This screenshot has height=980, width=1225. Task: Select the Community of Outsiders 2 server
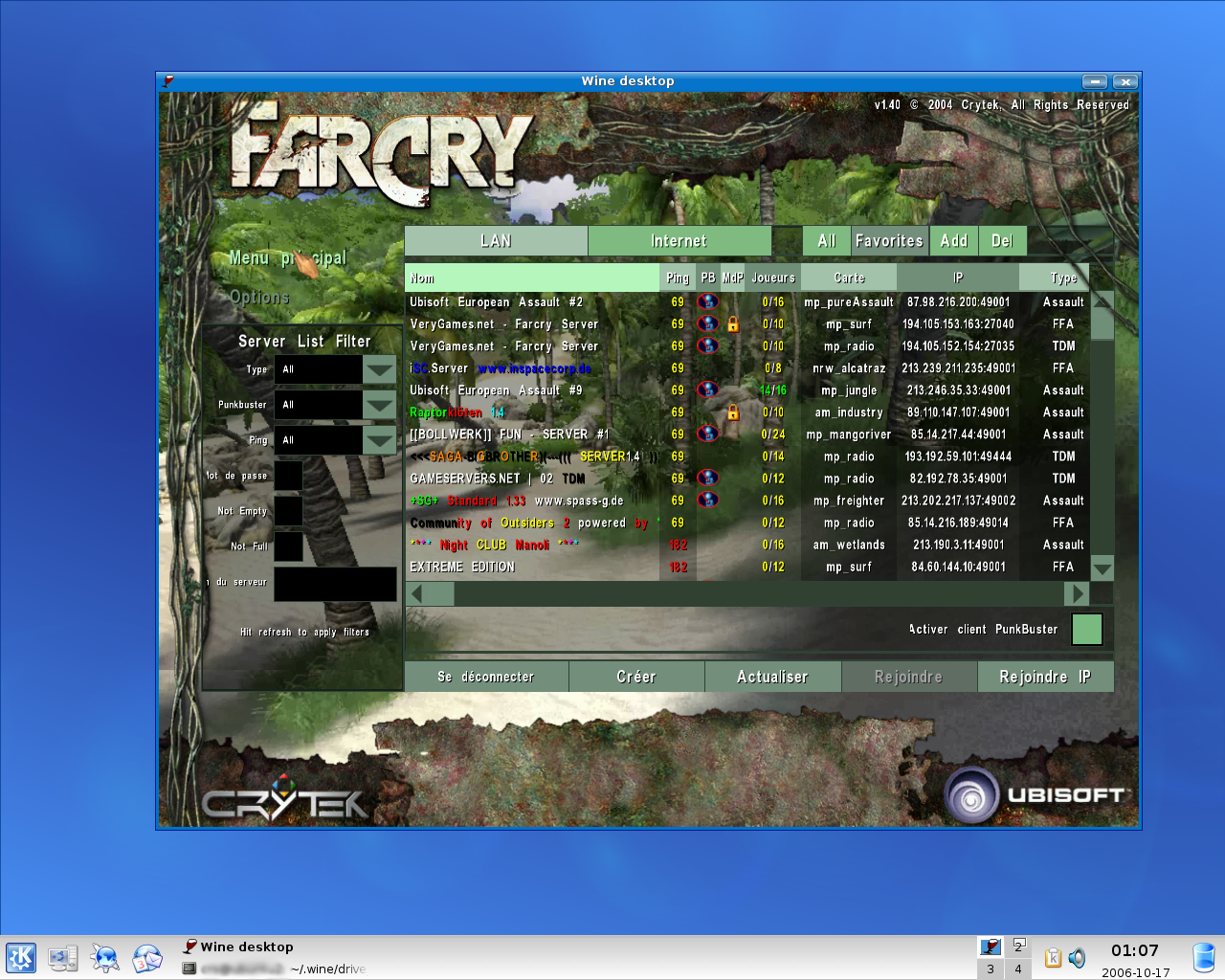coord(747,523)
